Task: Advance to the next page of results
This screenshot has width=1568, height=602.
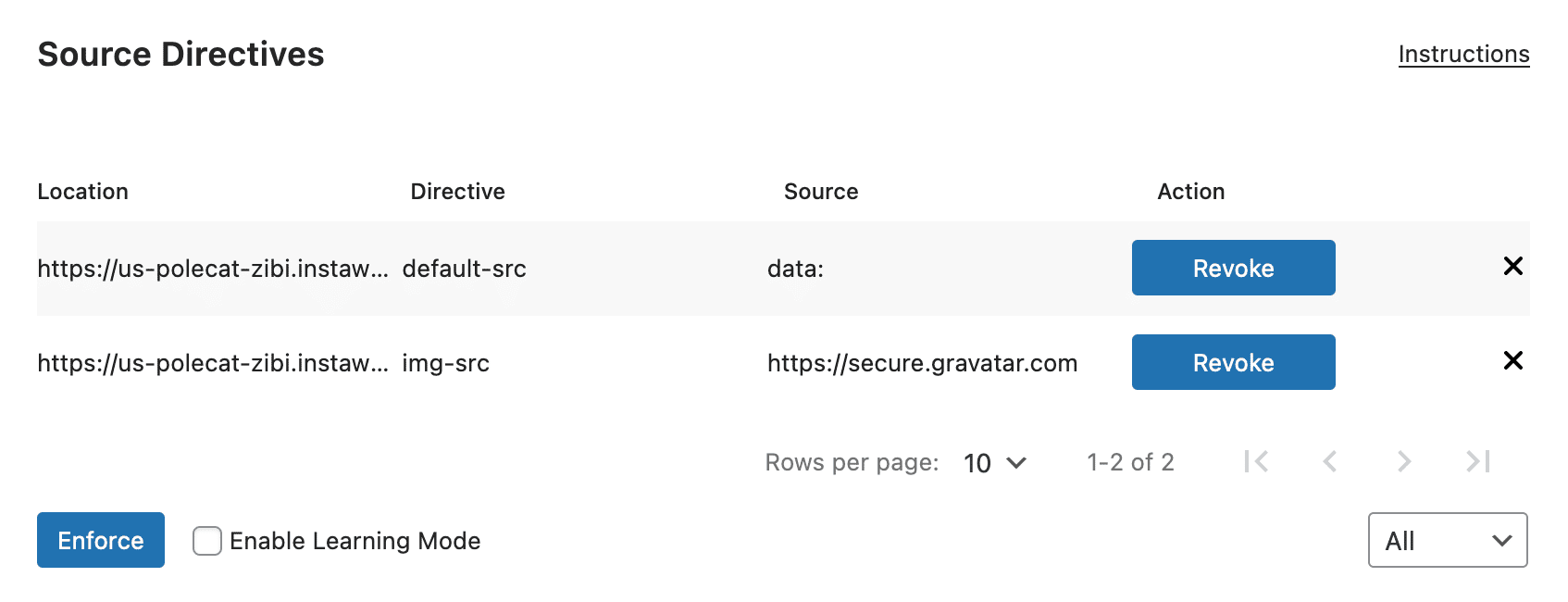Action: coord(1404,461)
